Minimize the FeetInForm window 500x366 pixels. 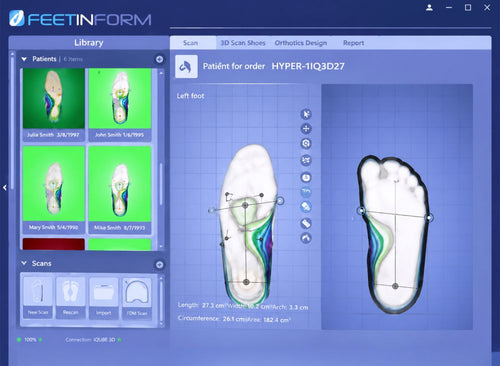449,7
